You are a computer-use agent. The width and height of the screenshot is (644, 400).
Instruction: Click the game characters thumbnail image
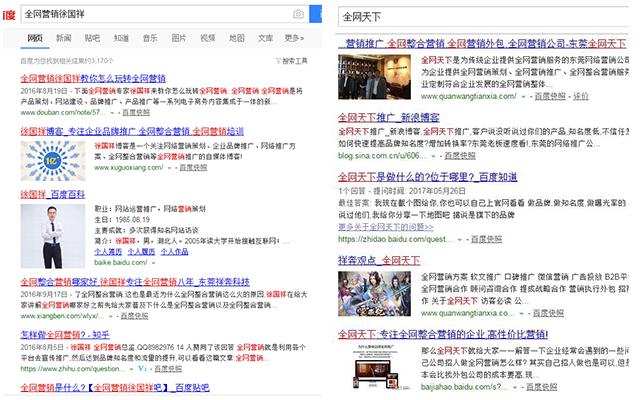click(374, 294)
